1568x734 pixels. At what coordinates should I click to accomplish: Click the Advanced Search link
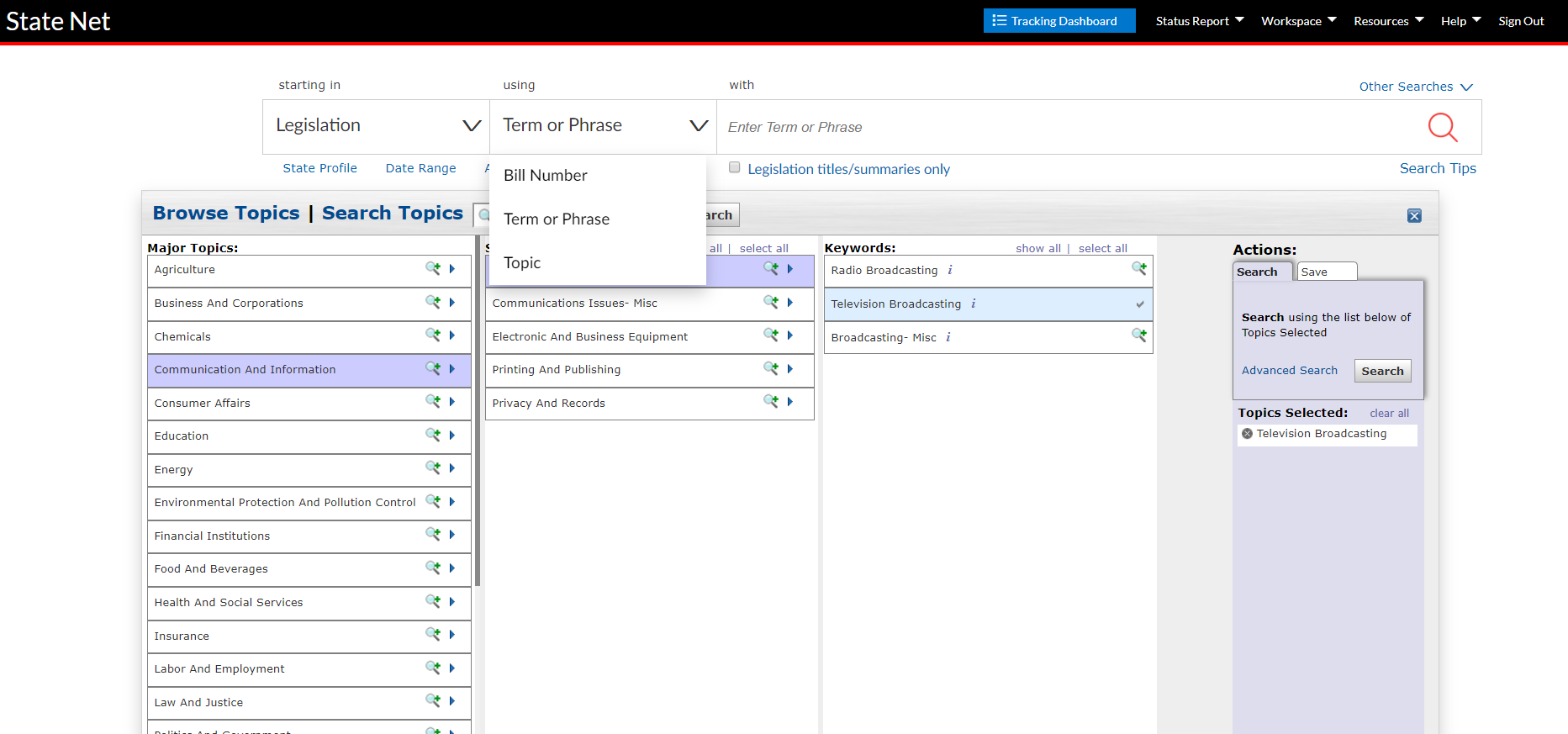pyautogui.click(x=1289, y=371)
